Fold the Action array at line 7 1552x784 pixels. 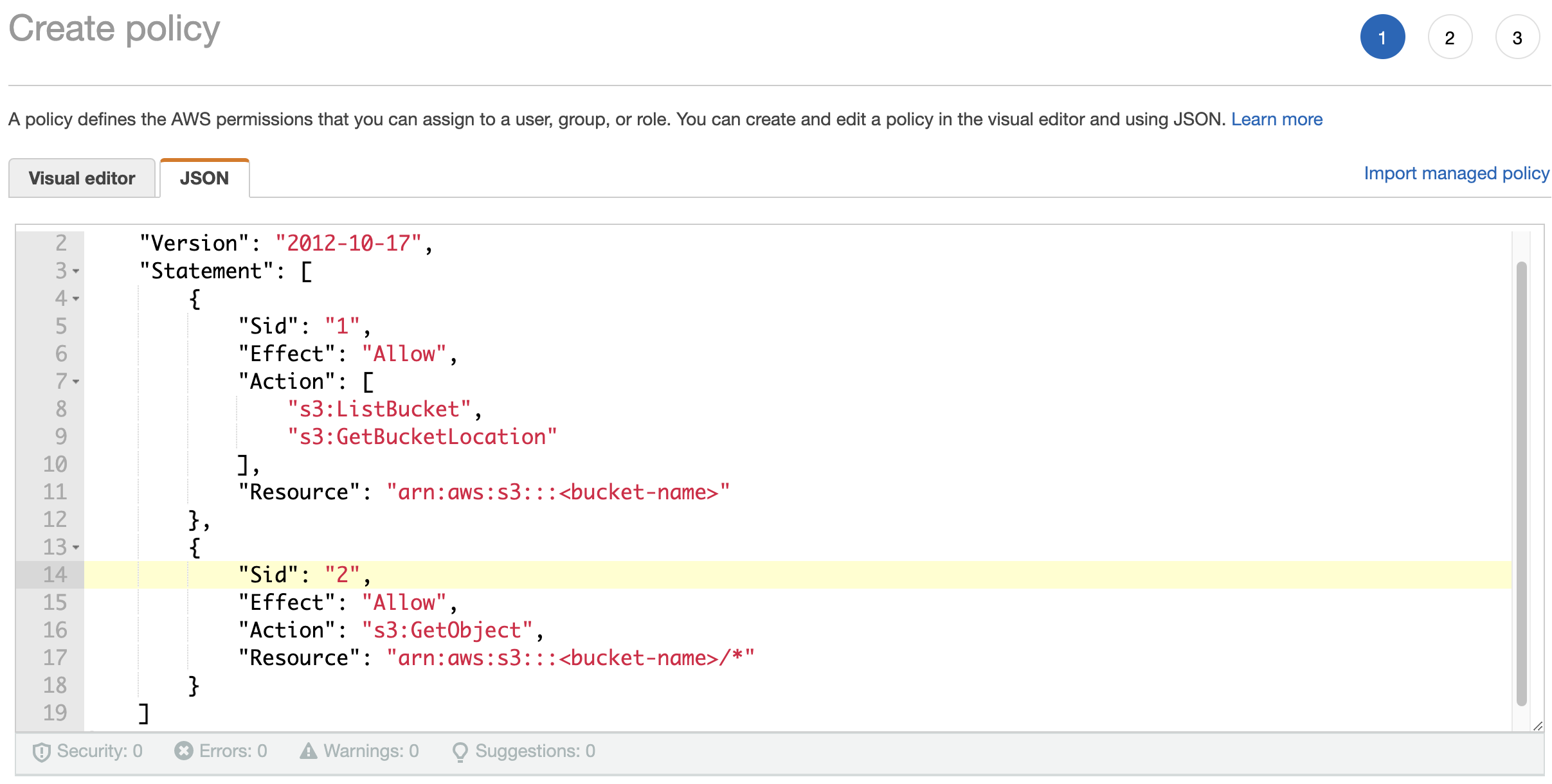click(x=76, y=382)
